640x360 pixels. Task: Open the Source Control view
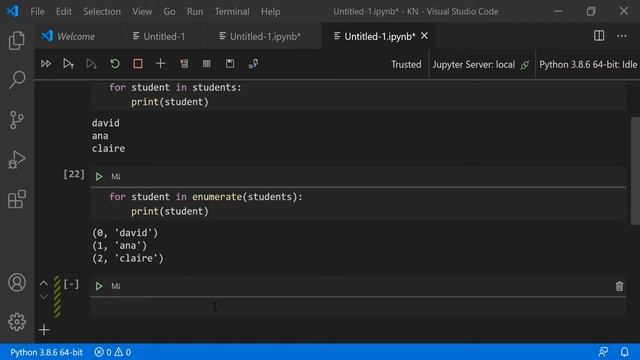coord(17,120)
